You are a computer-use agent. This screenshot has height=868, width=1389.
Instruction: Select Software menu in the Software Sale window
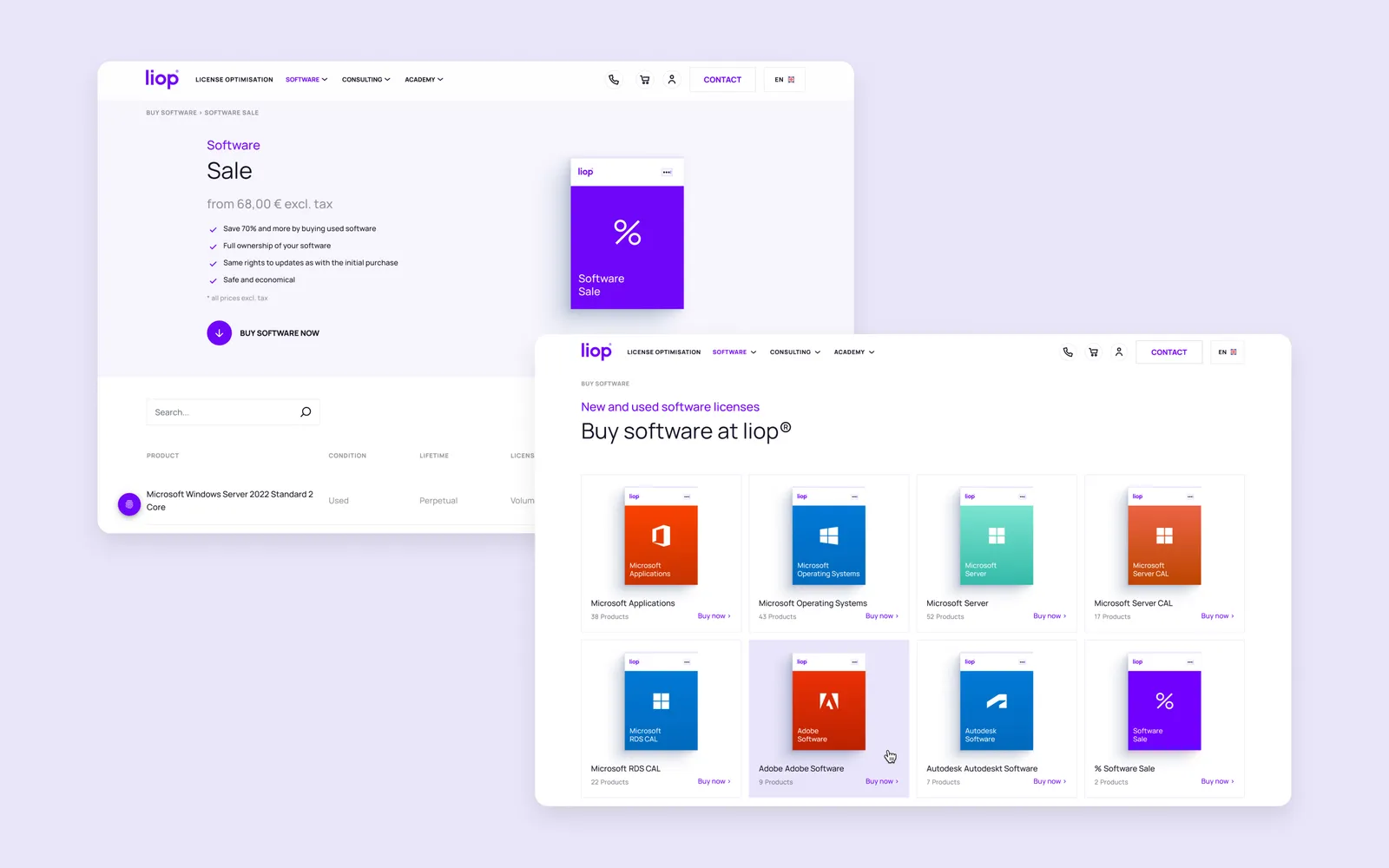click(306, 80)
